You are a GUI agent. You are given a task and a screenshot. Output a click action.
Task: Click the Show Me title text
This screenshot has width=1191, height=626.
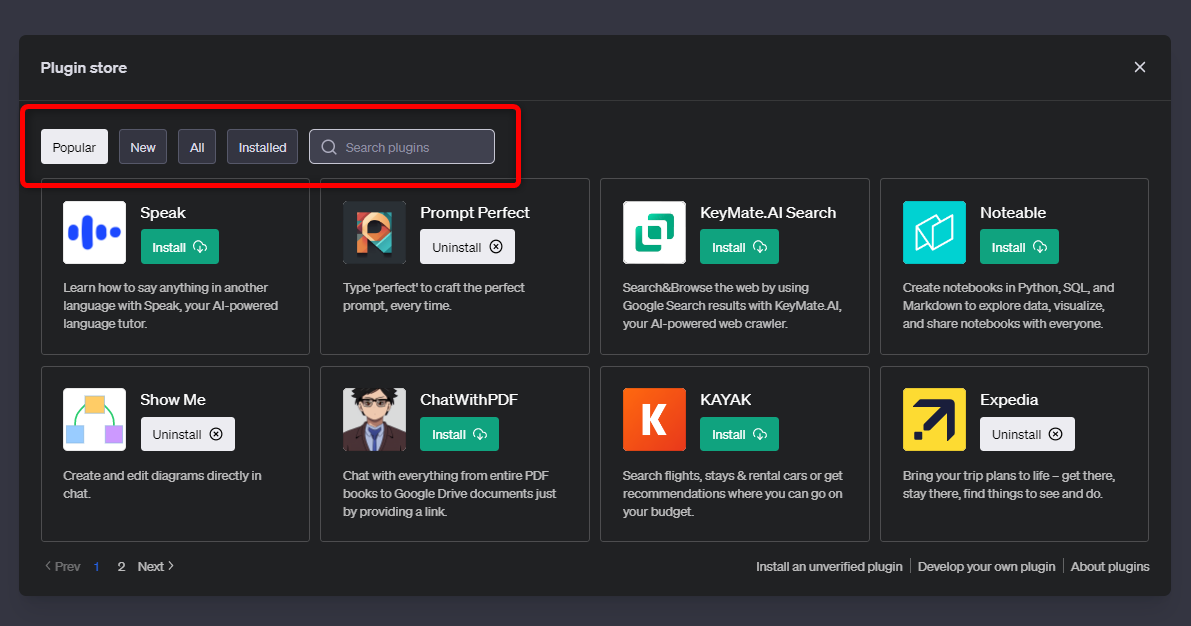pyautogui.click(x=172, y=400)
